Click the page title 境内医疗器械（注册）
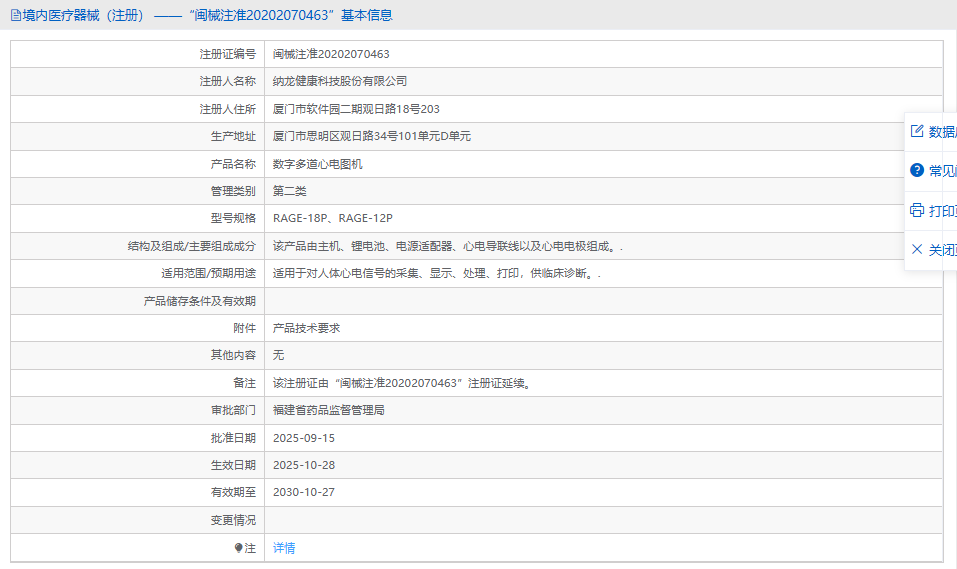 pos(84,15)
